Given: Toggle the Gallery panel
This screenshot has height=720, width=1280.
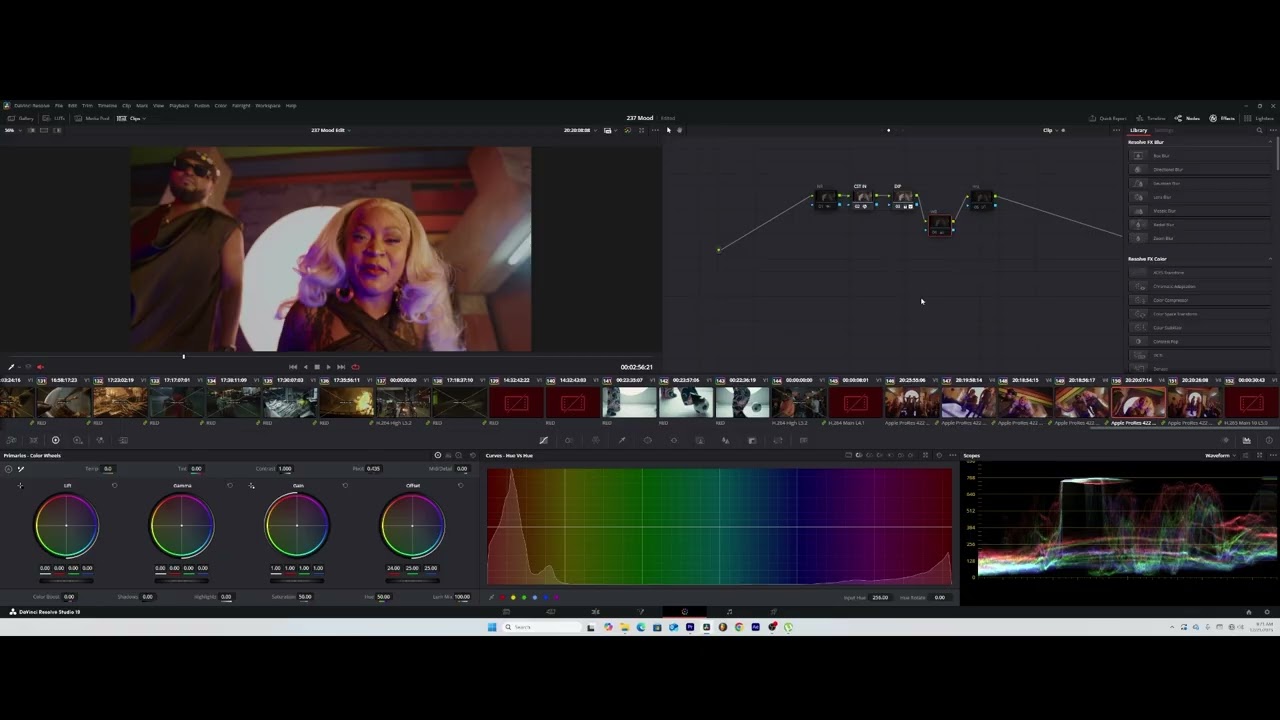Looking at the screenshot, I should pyautogui.click(x=21, y=118).
